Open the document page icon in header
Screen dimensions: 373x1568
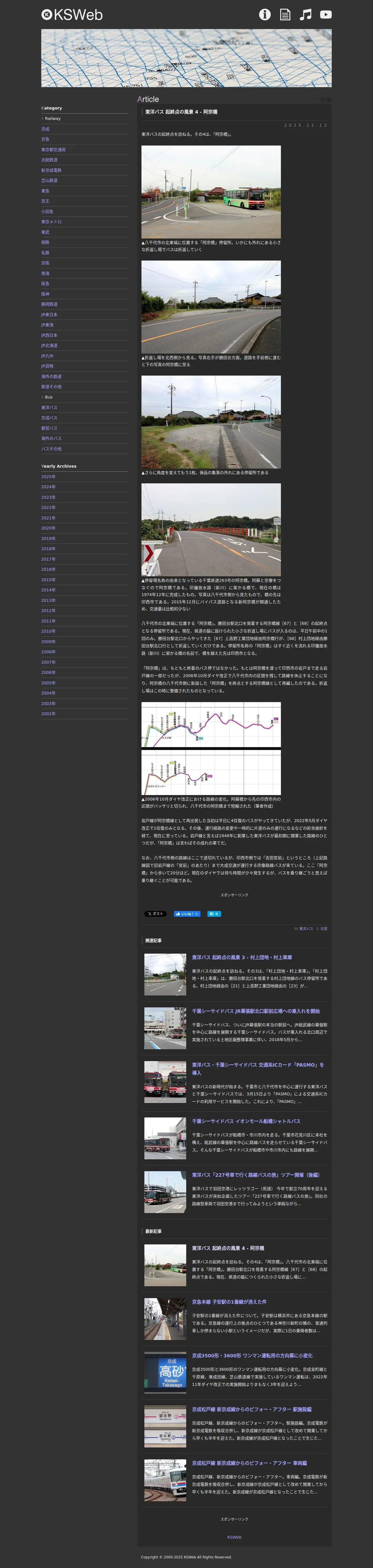285,15
